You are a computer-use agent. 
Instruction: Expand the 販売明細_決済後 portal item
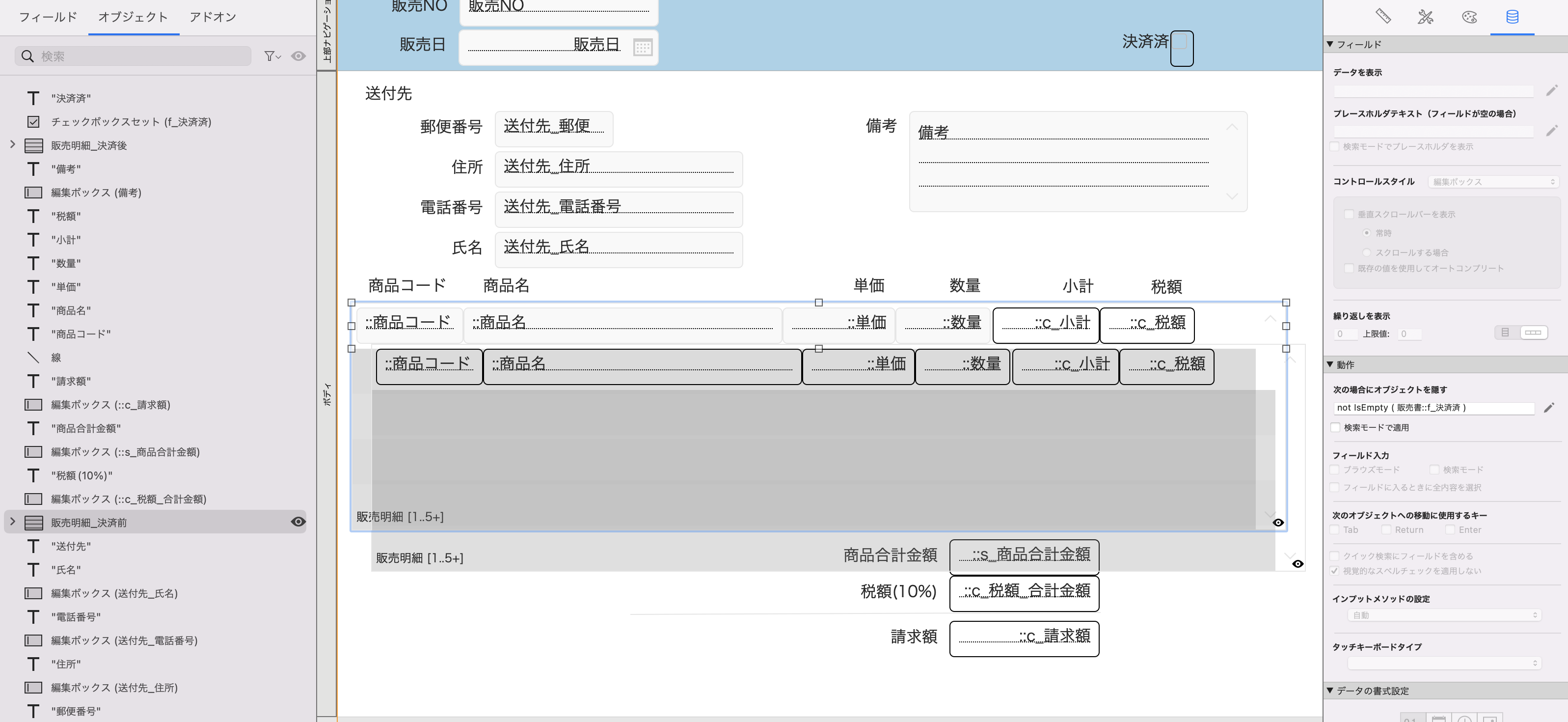coord(13,145)
